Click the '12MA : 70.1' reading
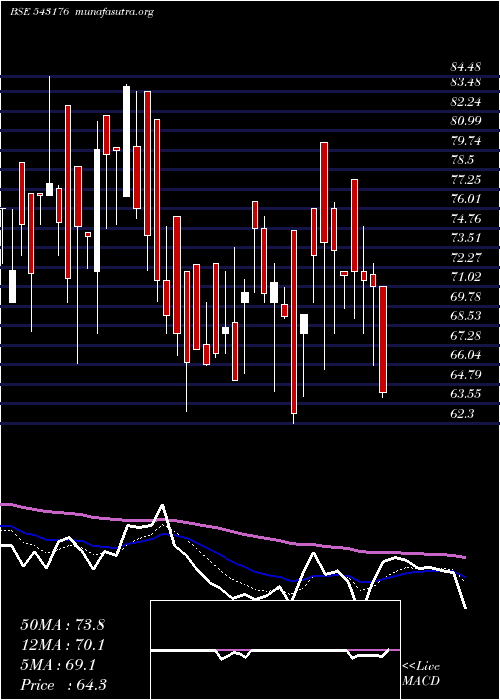 pos(62,645)
